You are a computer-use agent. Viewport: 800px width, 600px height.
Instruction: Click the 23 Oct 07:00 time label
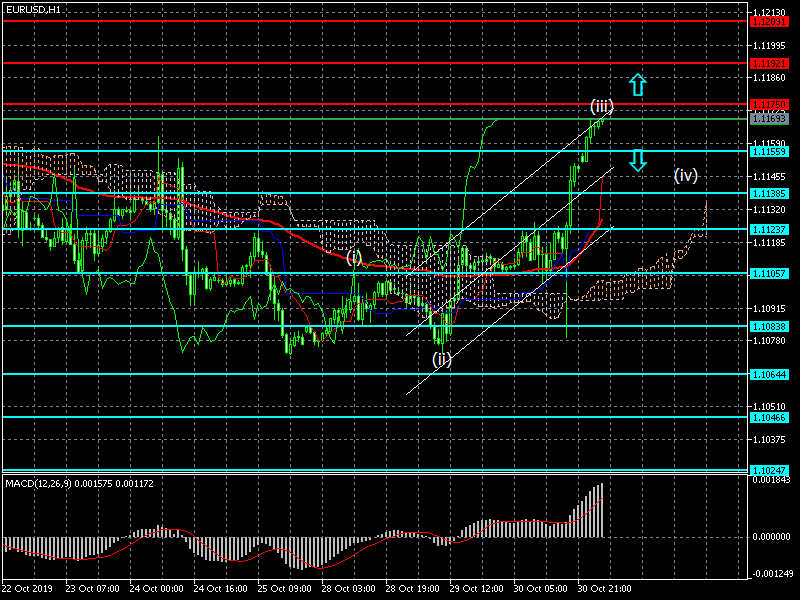pyautogui.click(x=92, y=588)
